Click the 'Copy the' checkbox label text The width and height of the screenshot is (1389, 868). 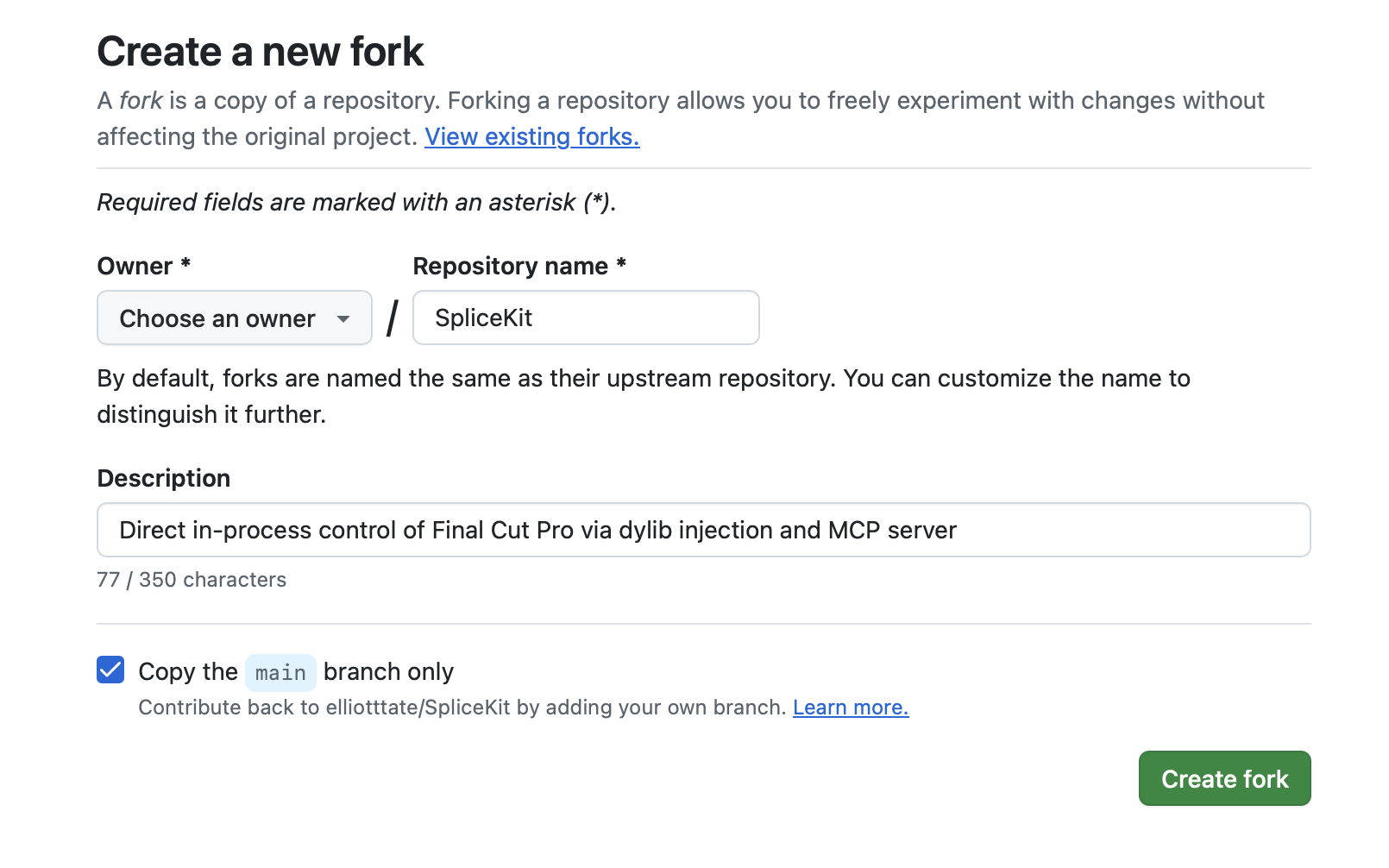(187, 672)
